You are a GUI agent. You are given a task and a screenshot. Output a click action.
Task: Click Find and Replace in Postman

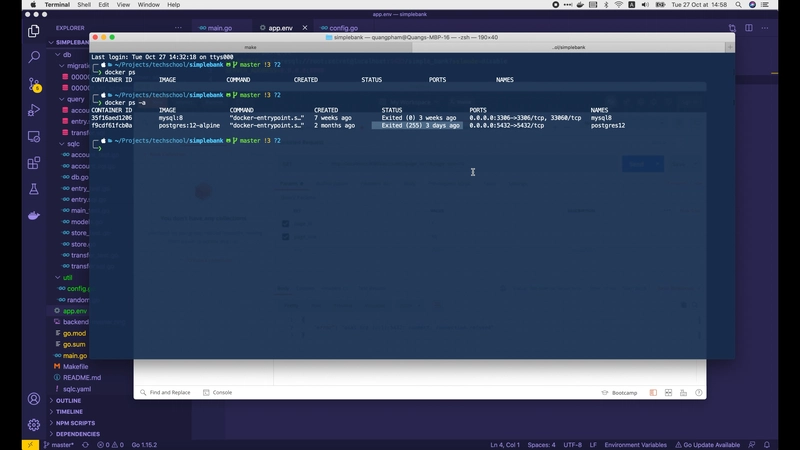pos(165,392)
